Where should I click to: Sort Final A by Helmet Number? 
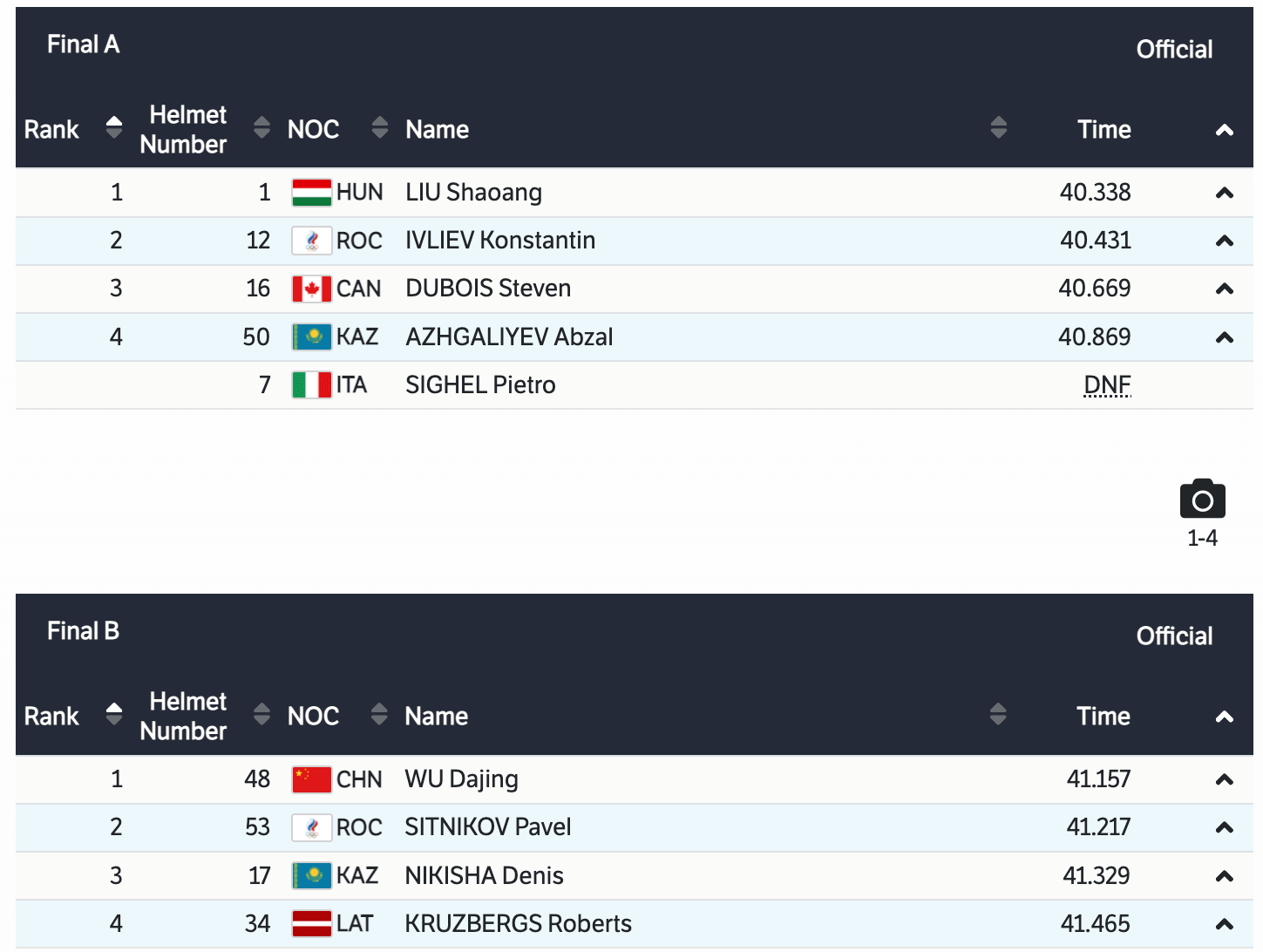[x=261, y=128]
